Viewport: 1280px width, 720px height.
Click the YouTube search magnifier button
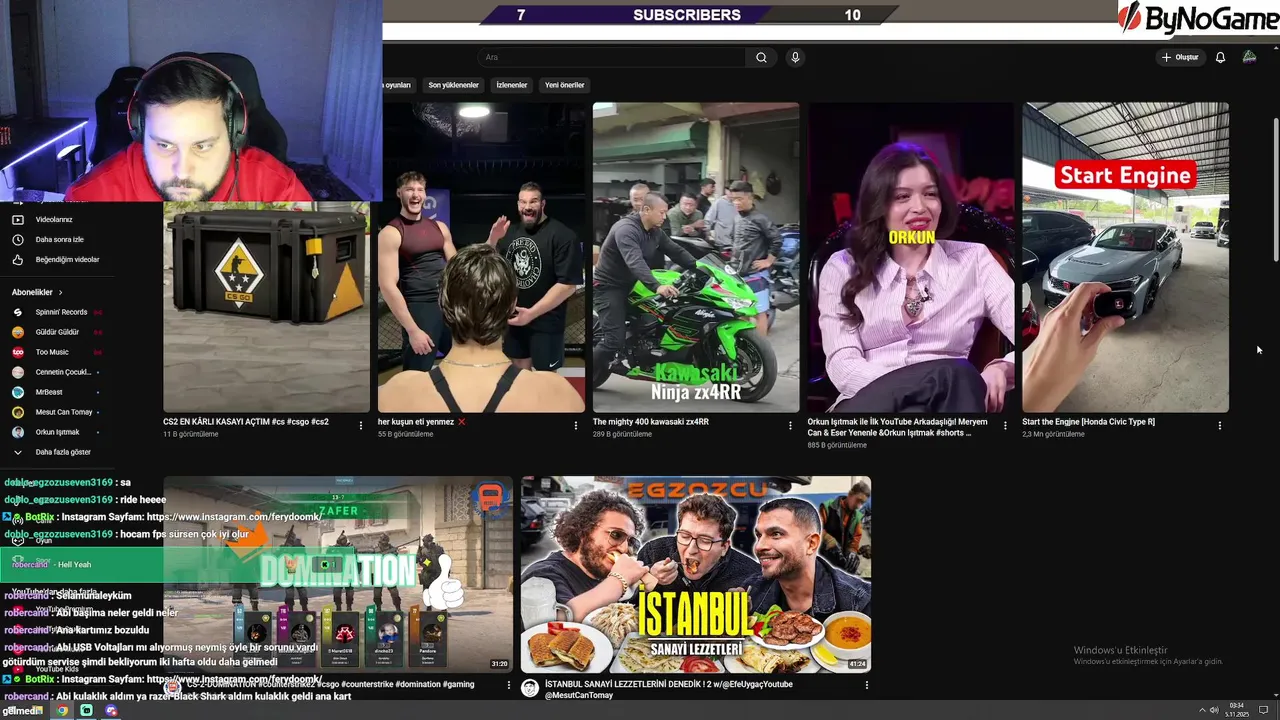pyautogui.click(x=761, y=57)
